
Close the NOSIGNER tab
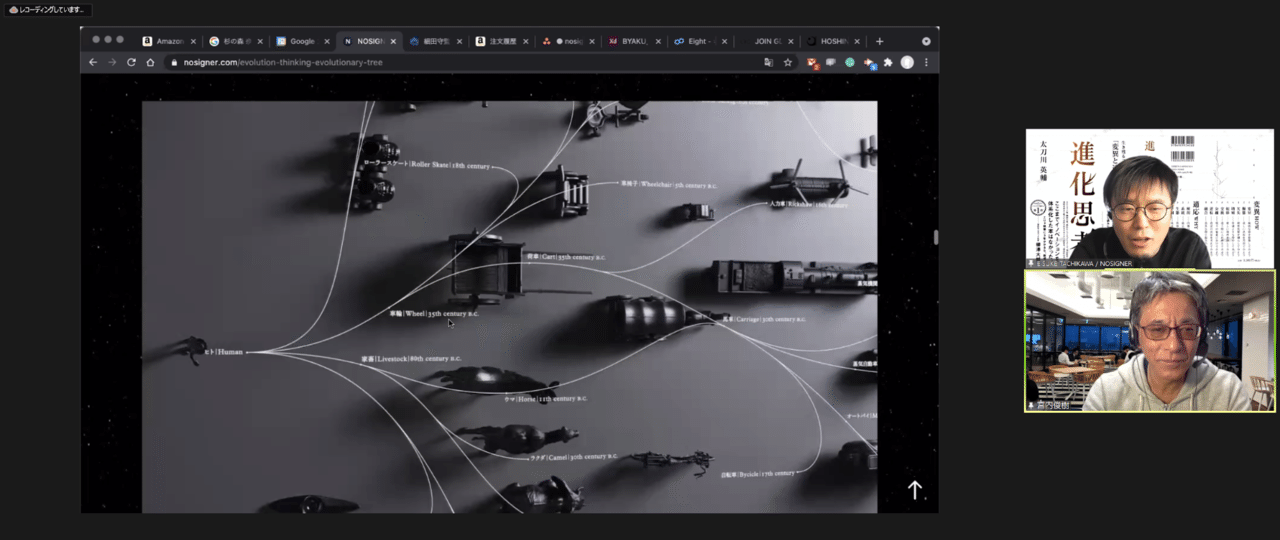coord(393,41)
